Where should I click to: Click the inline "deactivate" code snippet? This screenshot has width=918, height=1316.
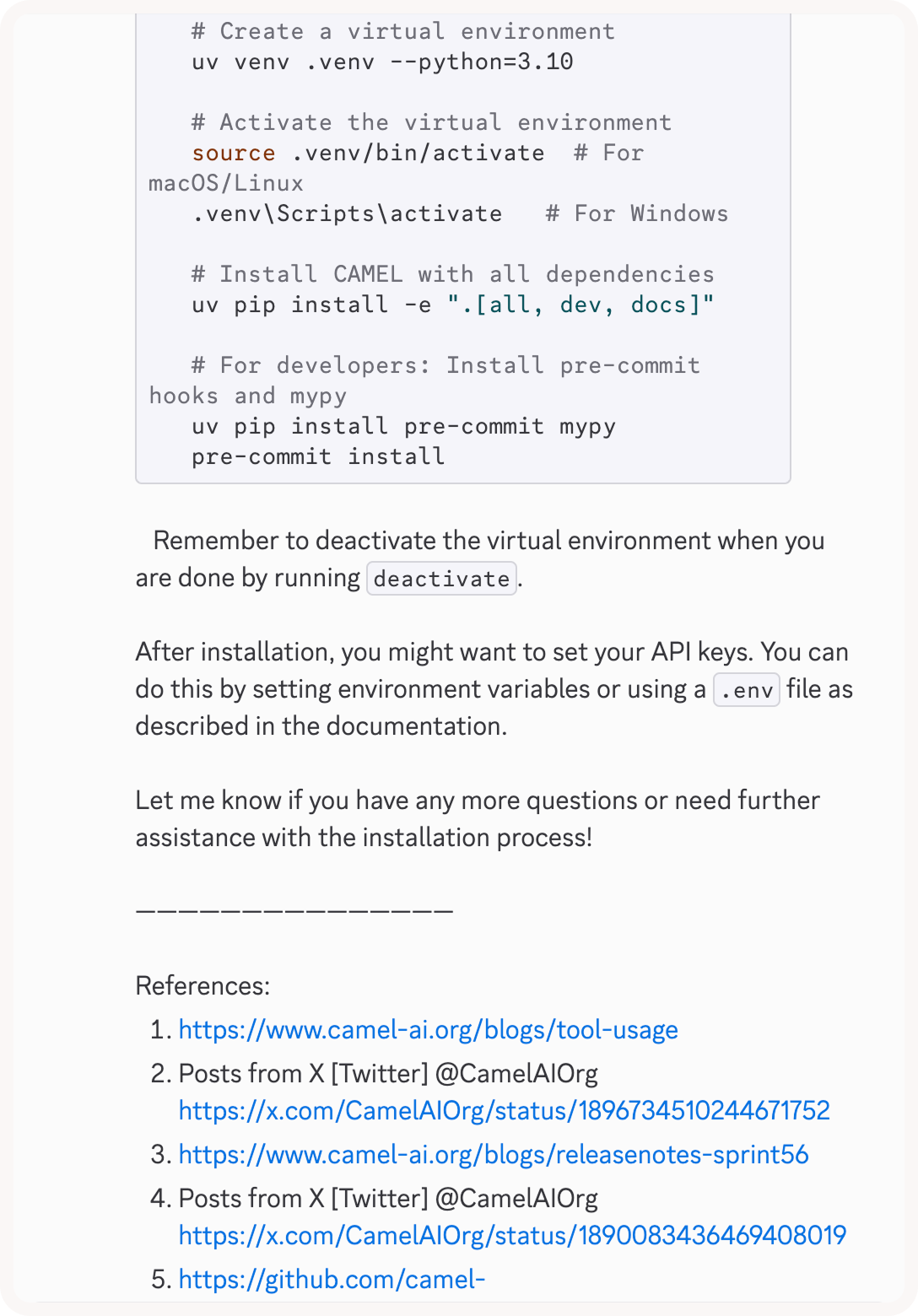point(441,579)
